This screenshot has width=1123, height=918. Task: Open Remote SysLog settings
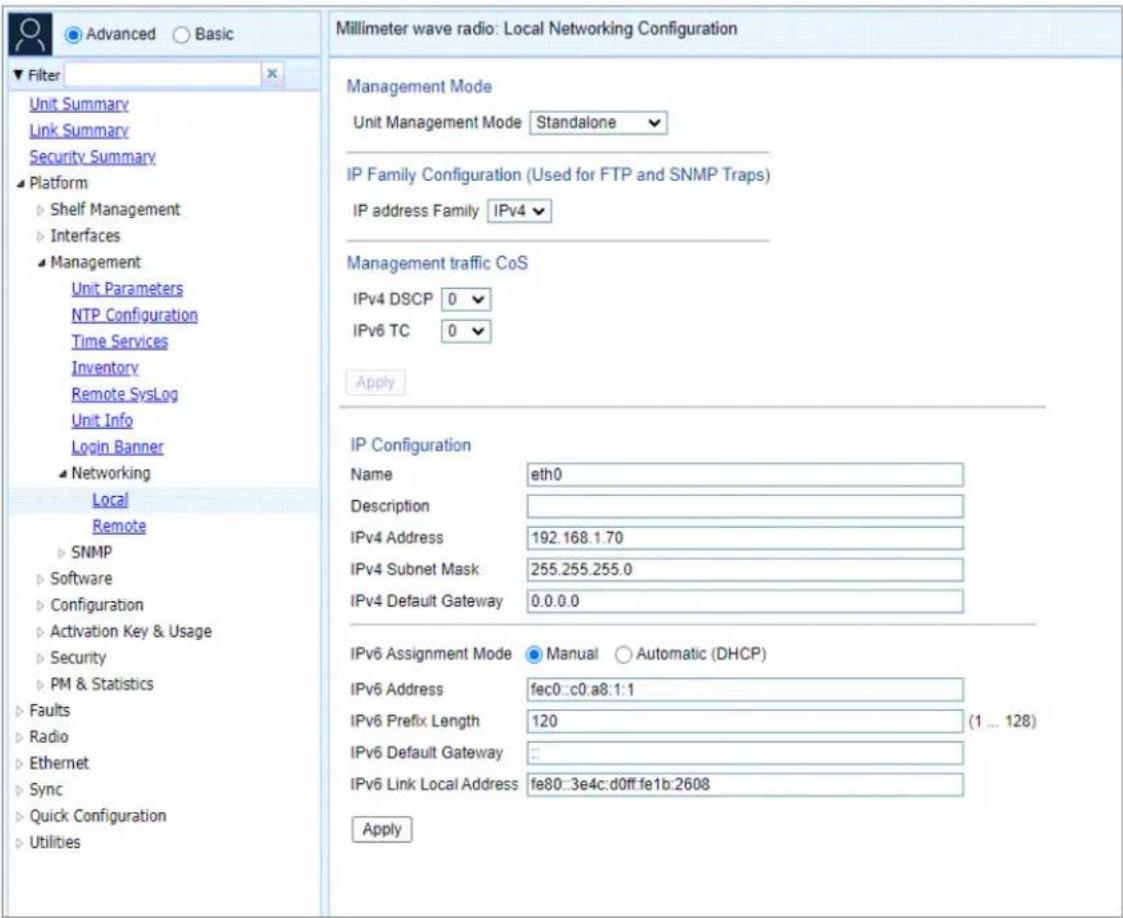click(x=125, y=395)
